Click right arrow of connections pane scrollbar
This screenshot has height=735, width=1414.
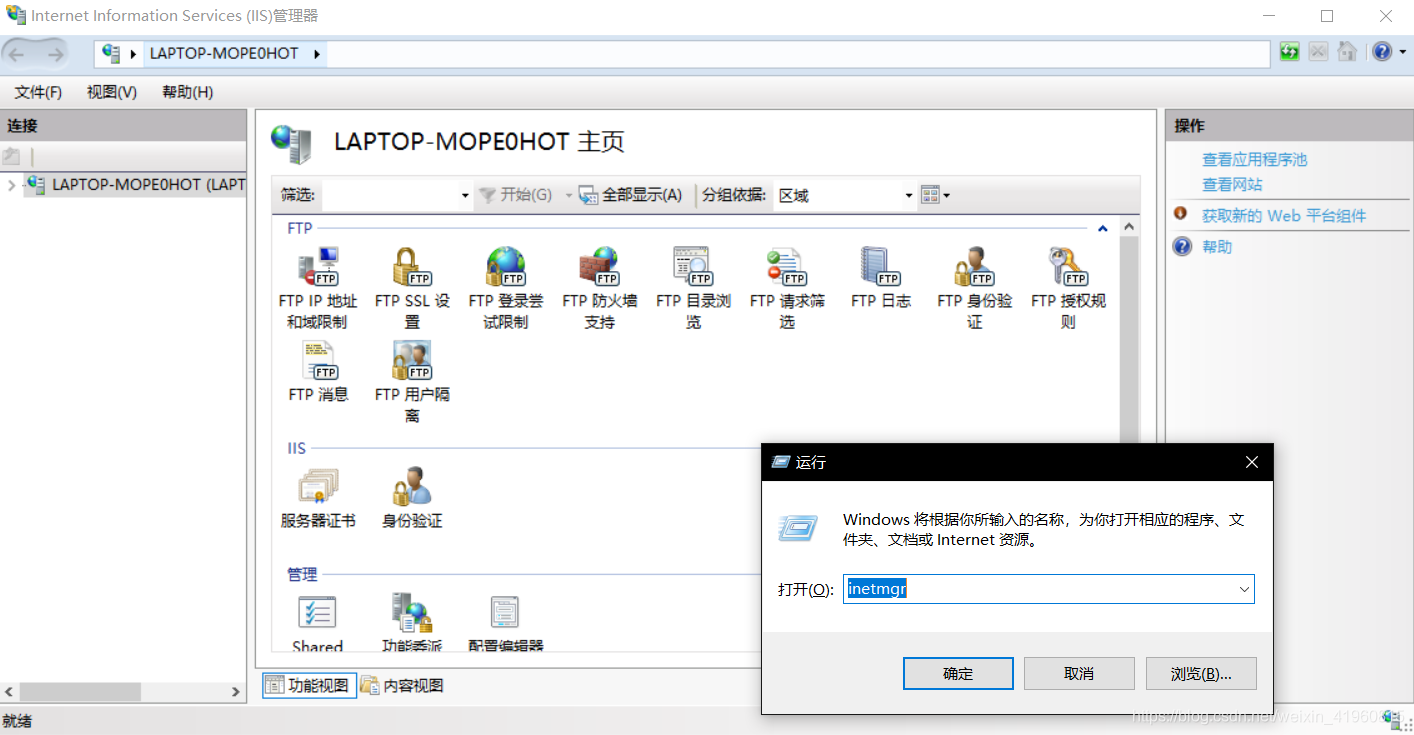236,691
